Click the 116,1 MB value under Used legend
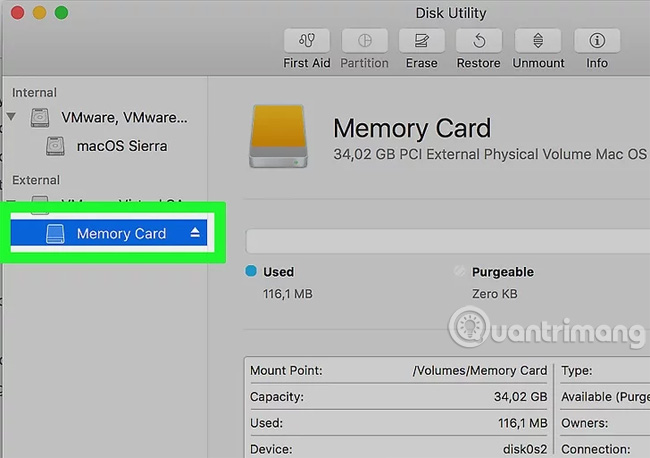Viewport: 650px width, 458px height. pos(288,294)
